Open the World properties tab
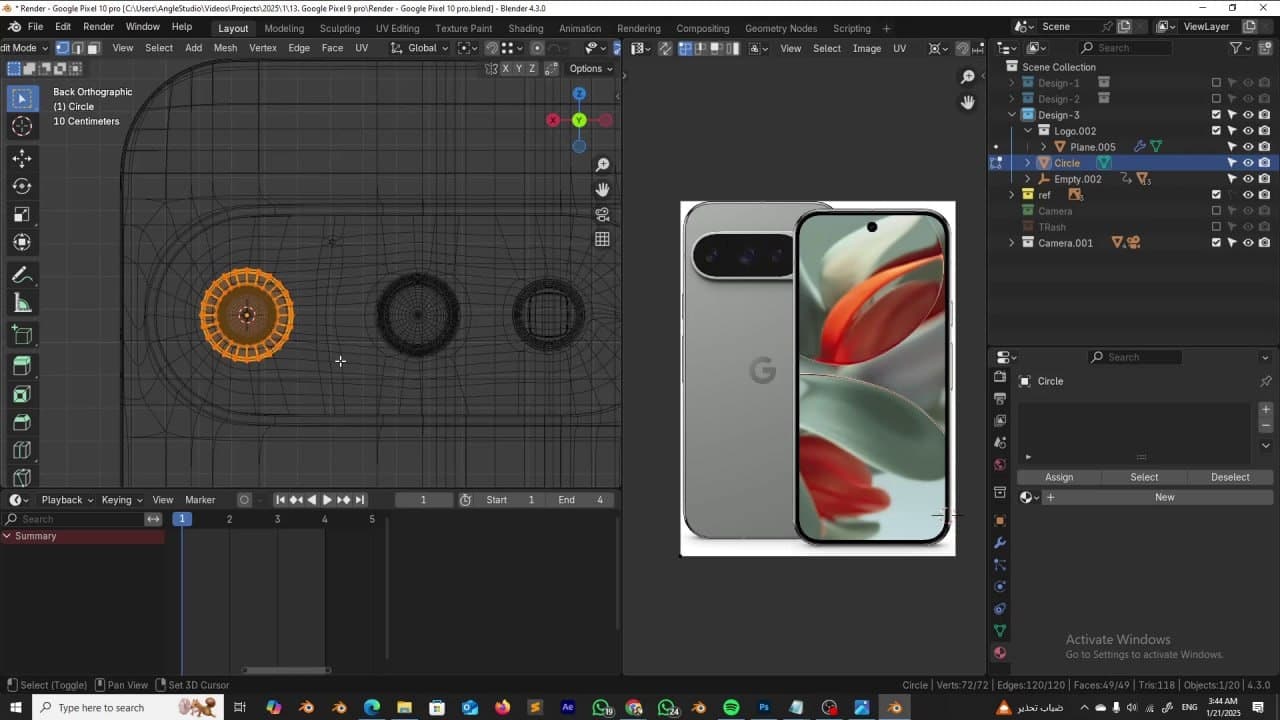Image resolution: width=1280 pixels, height=720 pixels. [999, 465]
